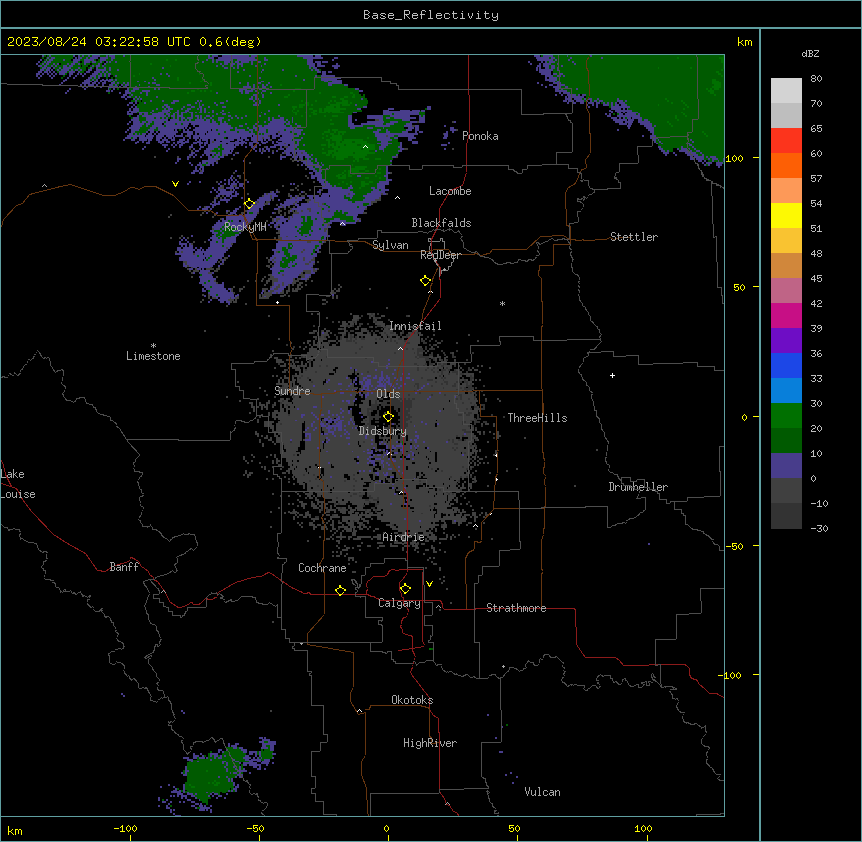Click the Banff label
The width and height of the screenshot is (862, 842).
coord(124,567)
